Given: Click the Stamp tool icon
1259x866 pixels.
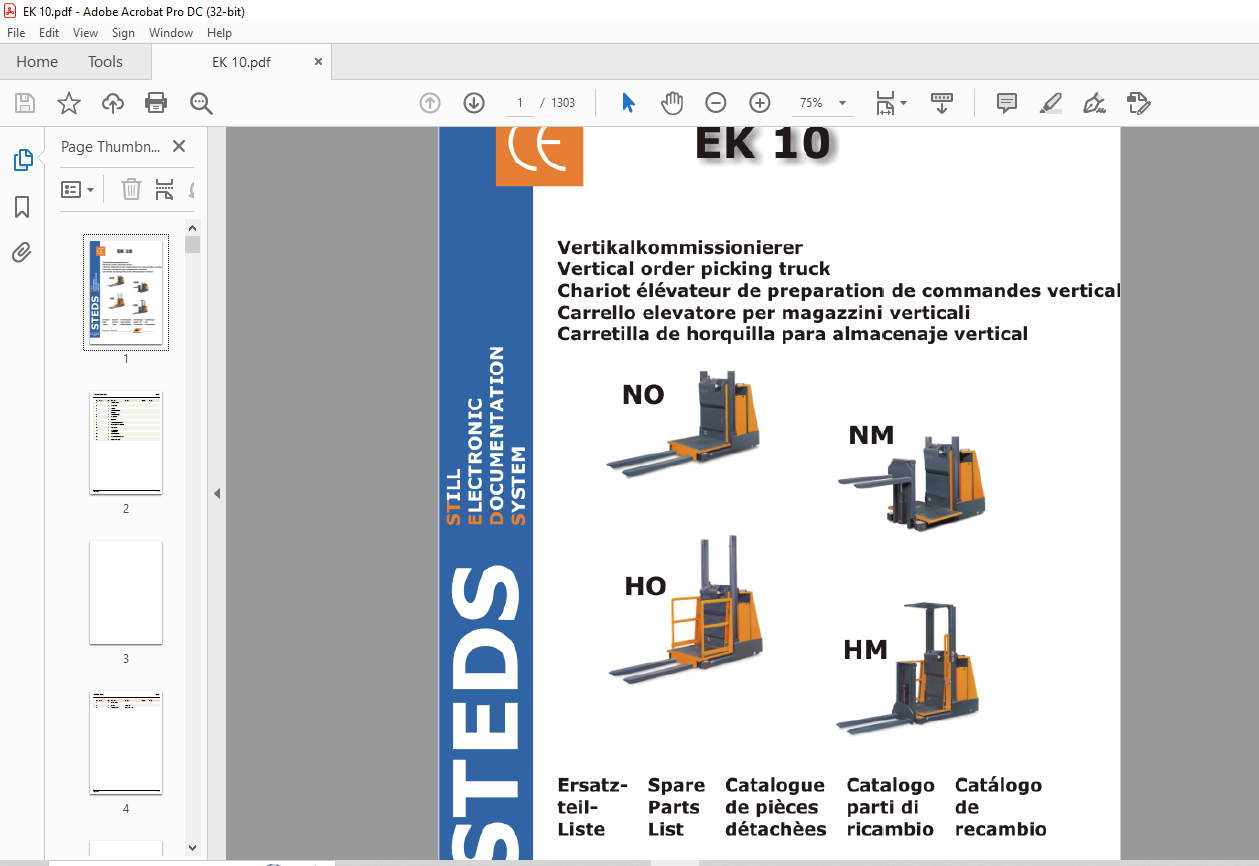Looking at the screenshot, I should 1138,103.
